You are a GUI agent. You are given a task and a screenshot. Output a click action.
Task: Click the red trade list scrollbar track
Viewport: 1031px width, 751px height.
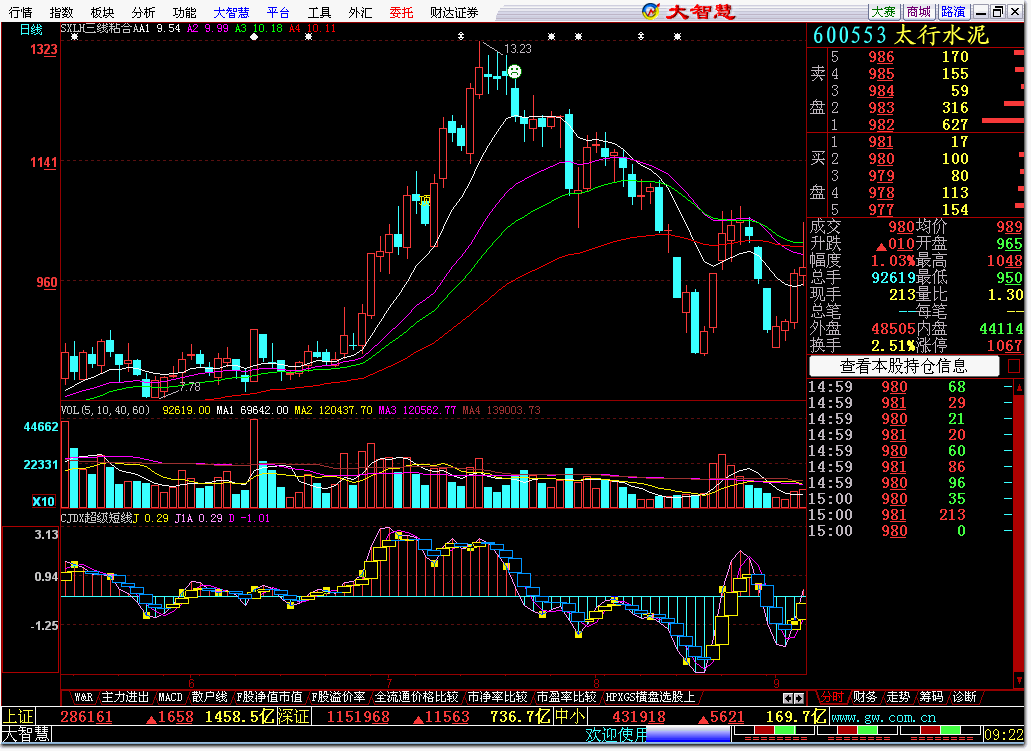[1019, 533]
